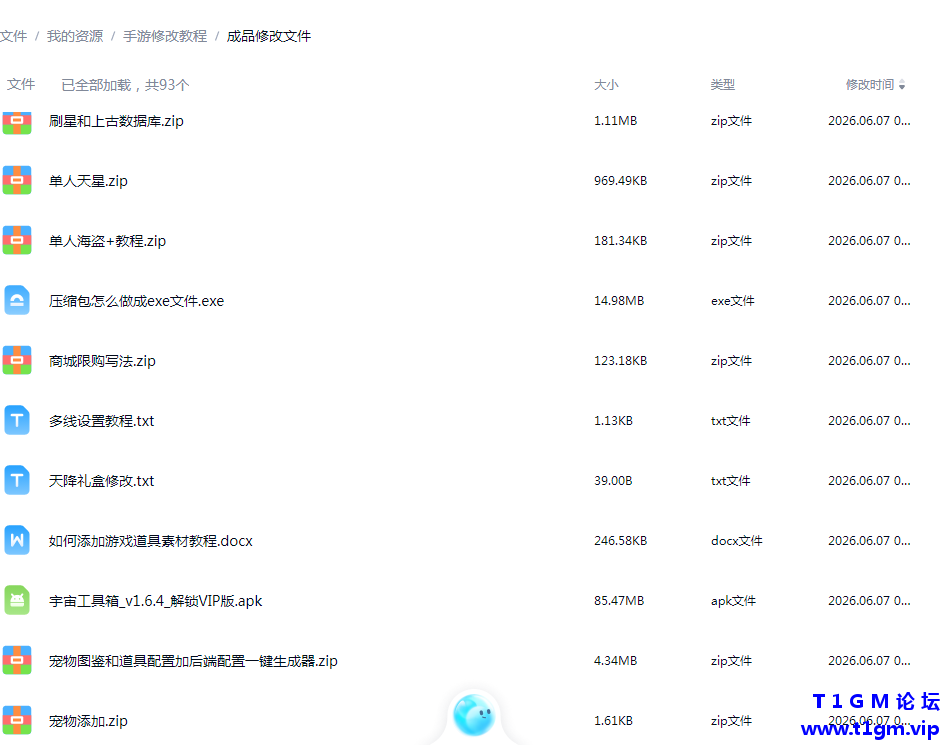This screenshot has height=745, width=945.
Task: Click the 1.61KB size value
Action: pyautogui.click(x=613, y=720)
